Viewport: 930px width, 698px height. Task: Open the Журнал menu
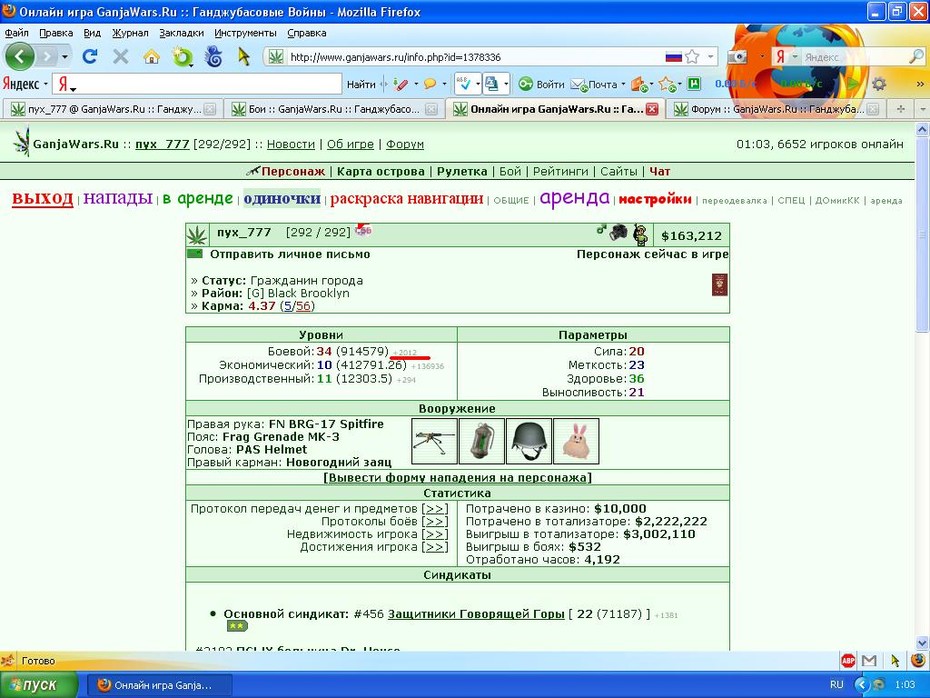[130, 33]
